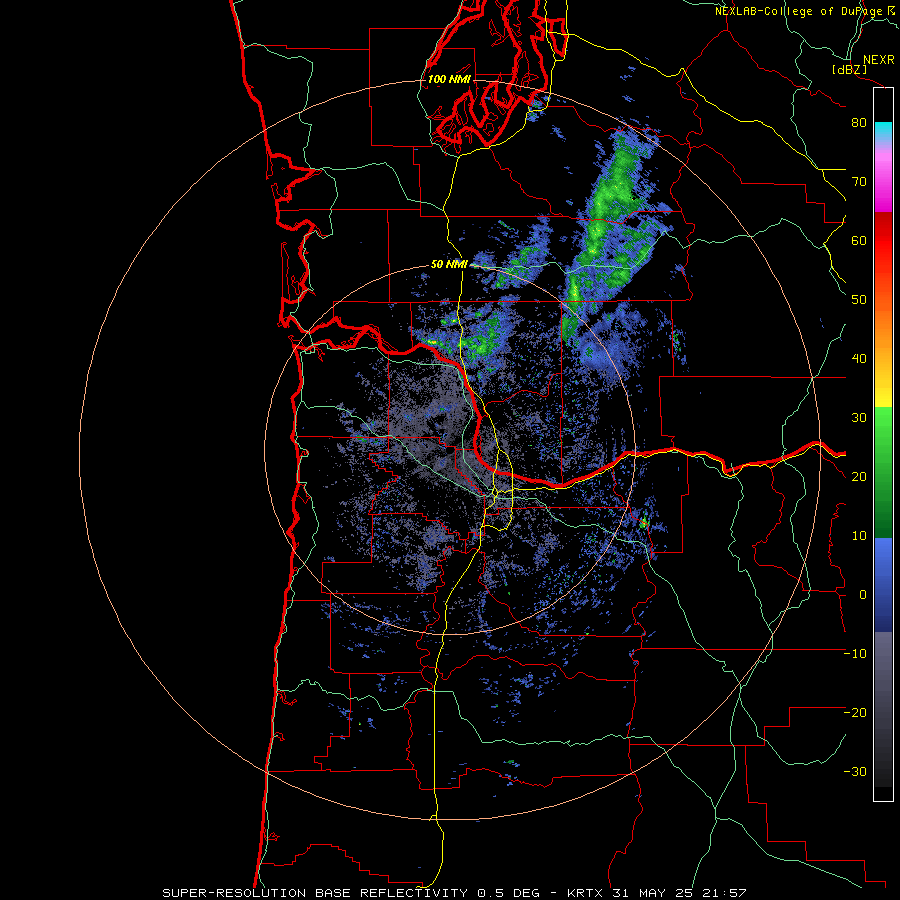Click the -20 value on the dBZ scale

[x=855, y=713]
